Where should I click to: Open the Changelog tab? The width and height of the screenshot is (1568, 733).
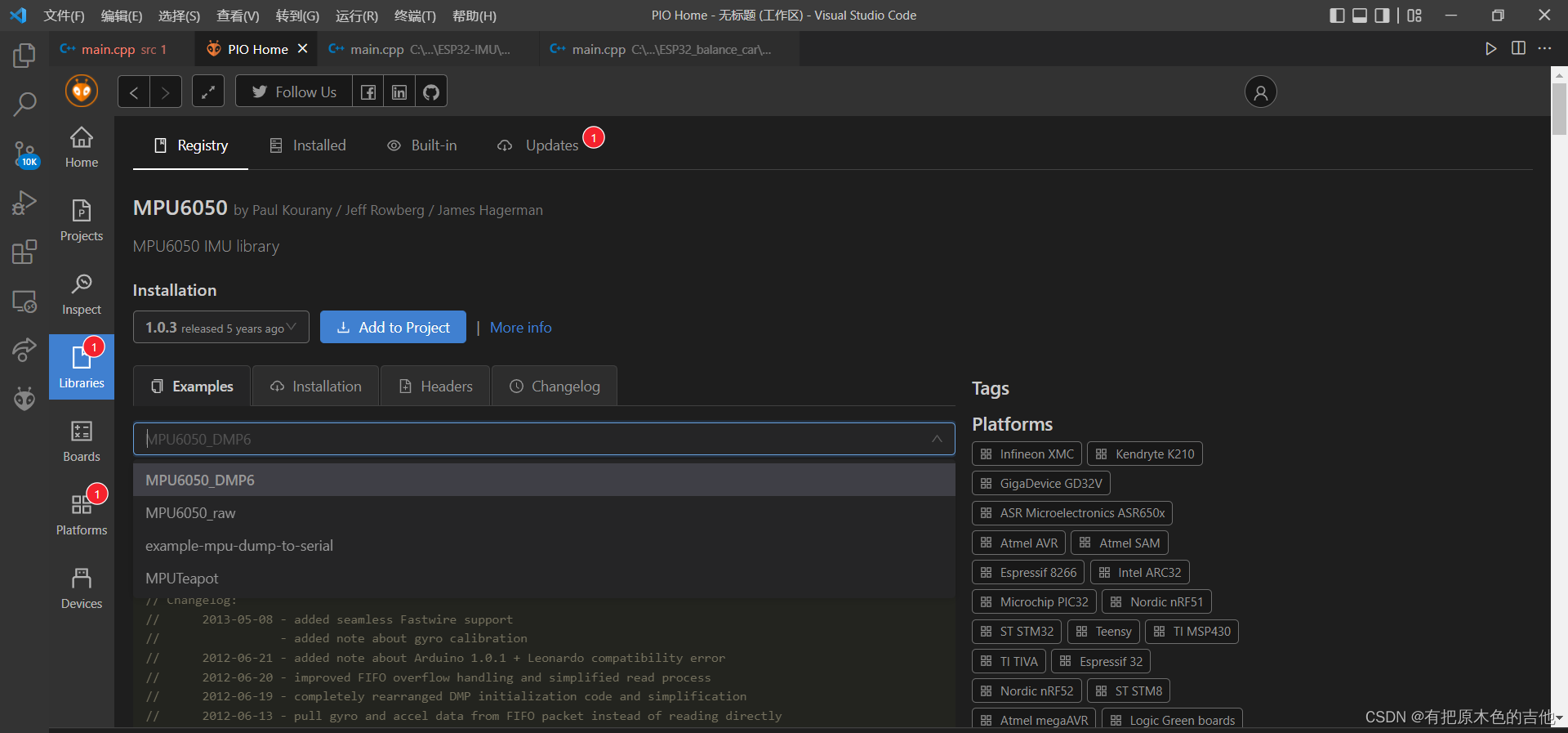tap(555, 386)
